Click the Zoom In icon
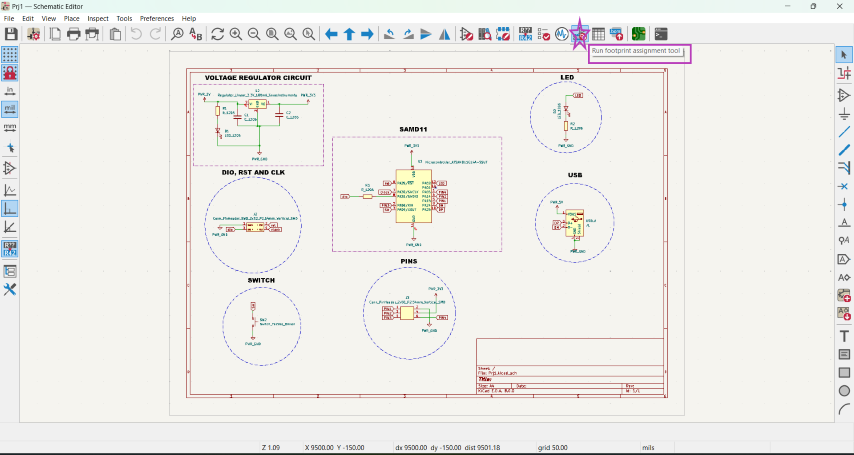The height and width of the screenshot is (455, 854). click(235, 34)
